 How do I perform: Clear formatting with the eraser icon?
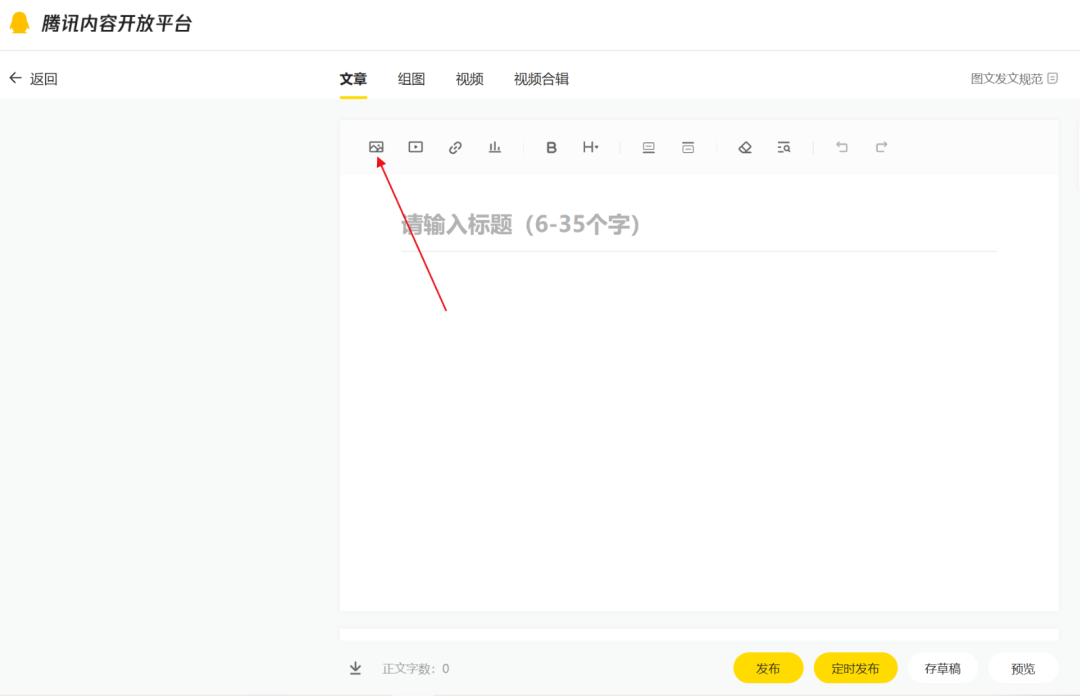coord(745,147)
